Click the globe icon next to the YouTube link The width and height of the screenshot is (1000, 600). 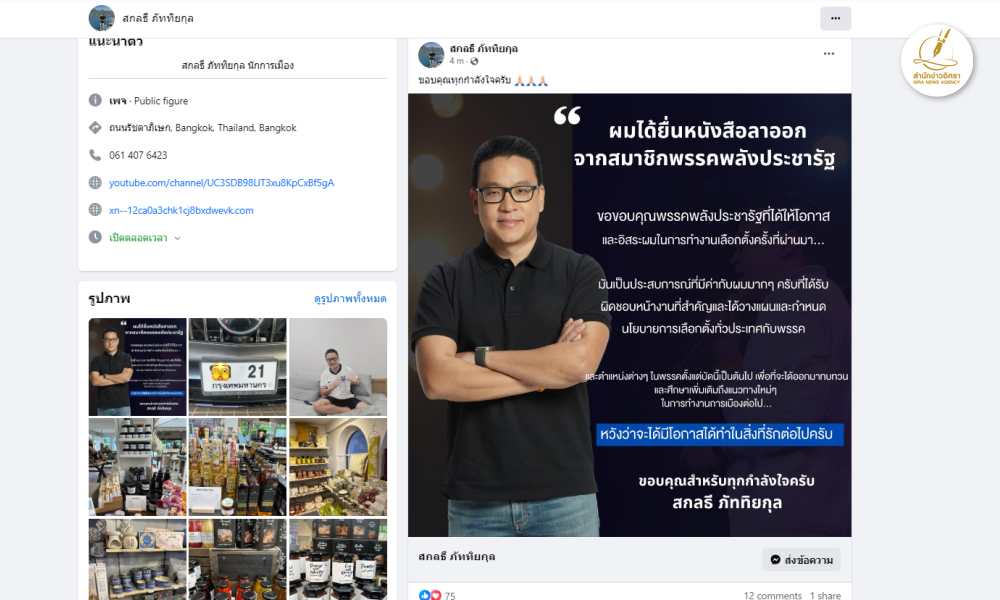[95, 183]
